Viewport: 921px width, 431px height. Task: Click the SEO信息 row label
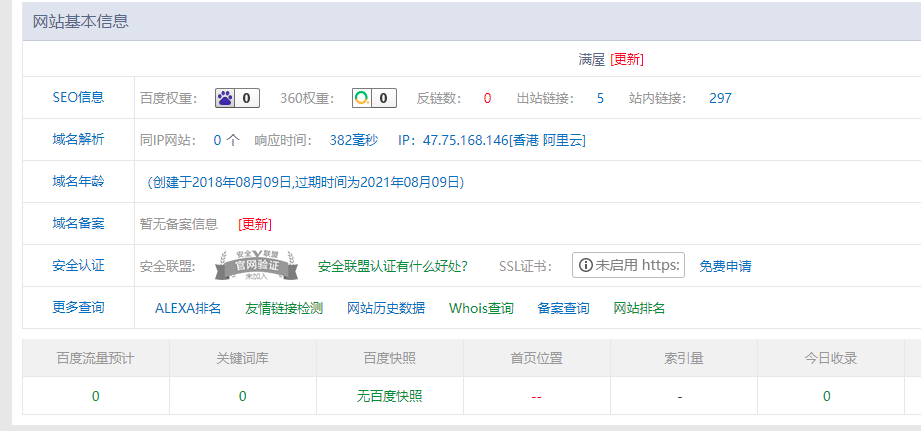coord(78,97)
